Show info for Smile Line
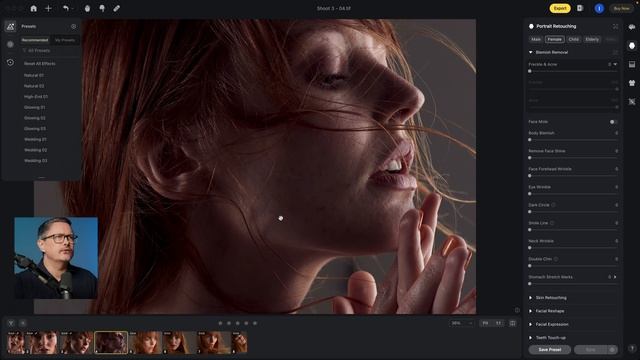The height and width of the screenshot is (360, 640). [552, 223]
